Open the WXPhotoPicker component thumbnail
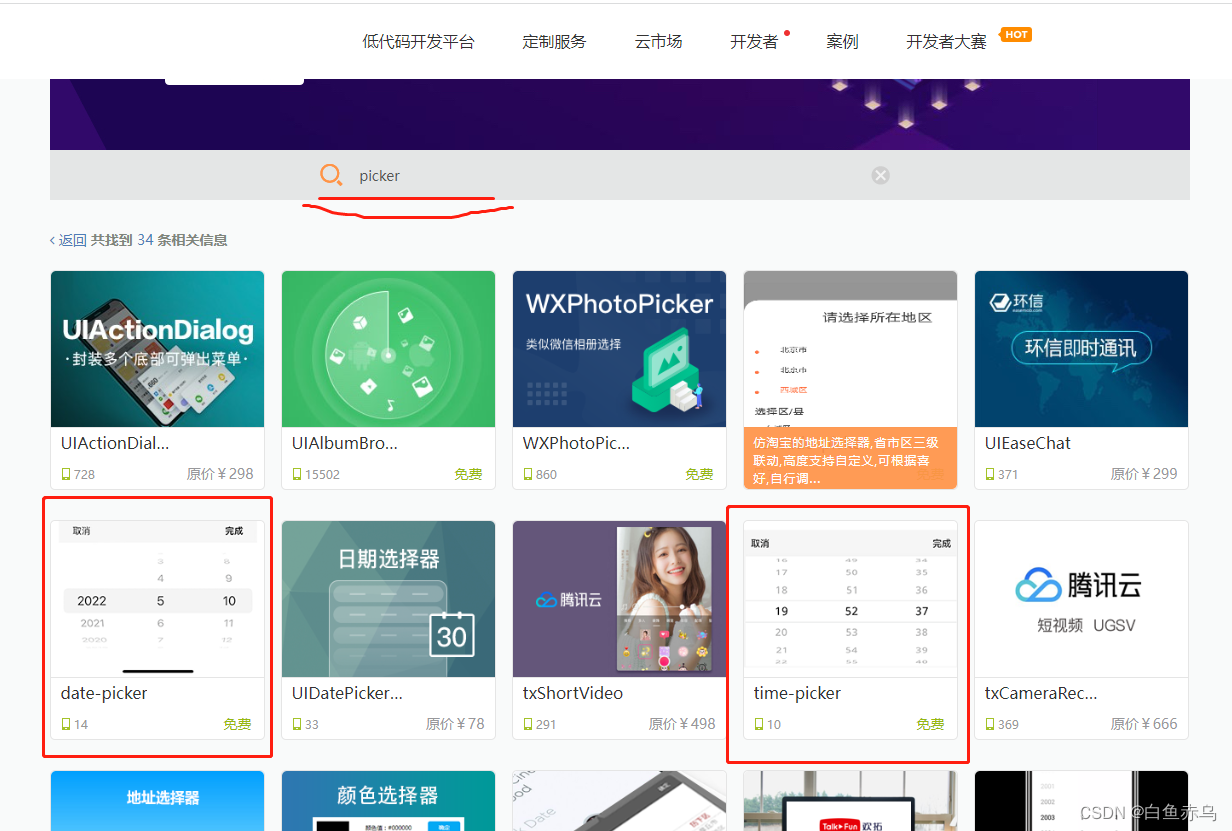1232x831 pixels. click(x=619, y=348)
